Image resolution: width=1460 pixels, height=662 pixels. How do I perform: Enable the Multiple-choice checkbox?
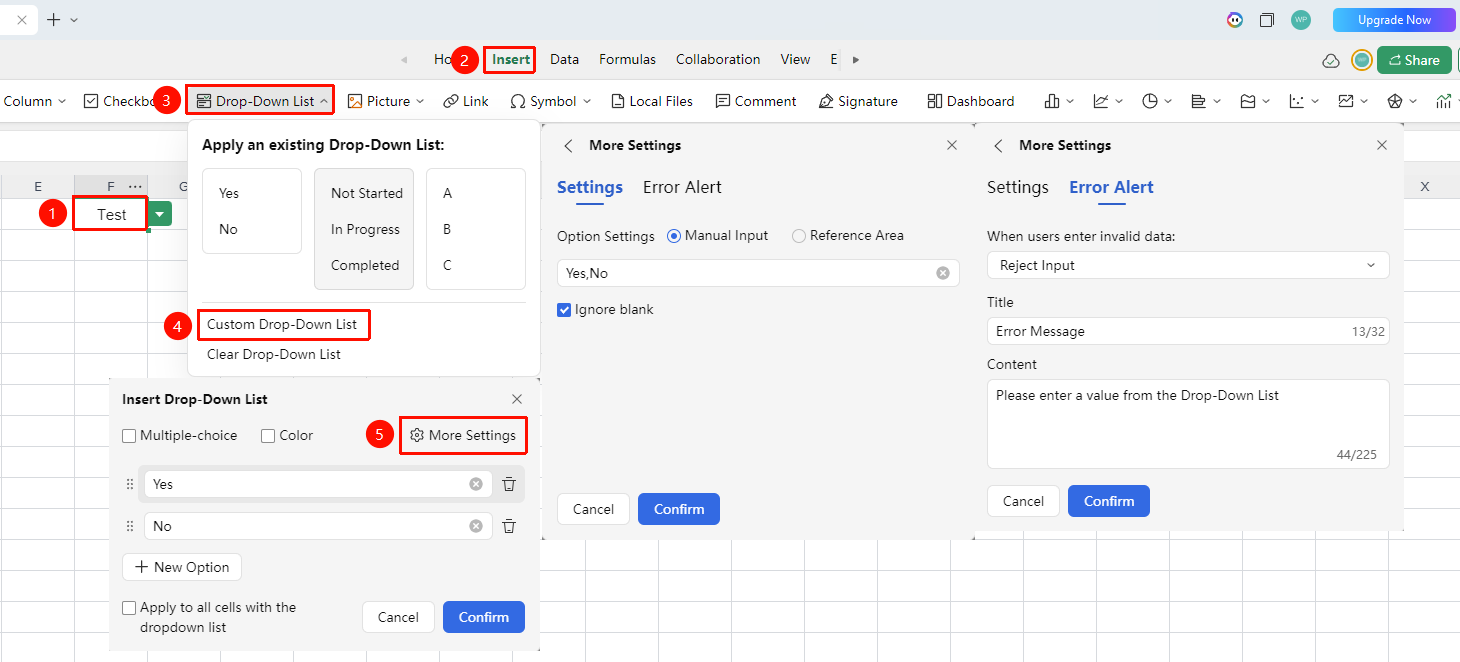point(129,436)
